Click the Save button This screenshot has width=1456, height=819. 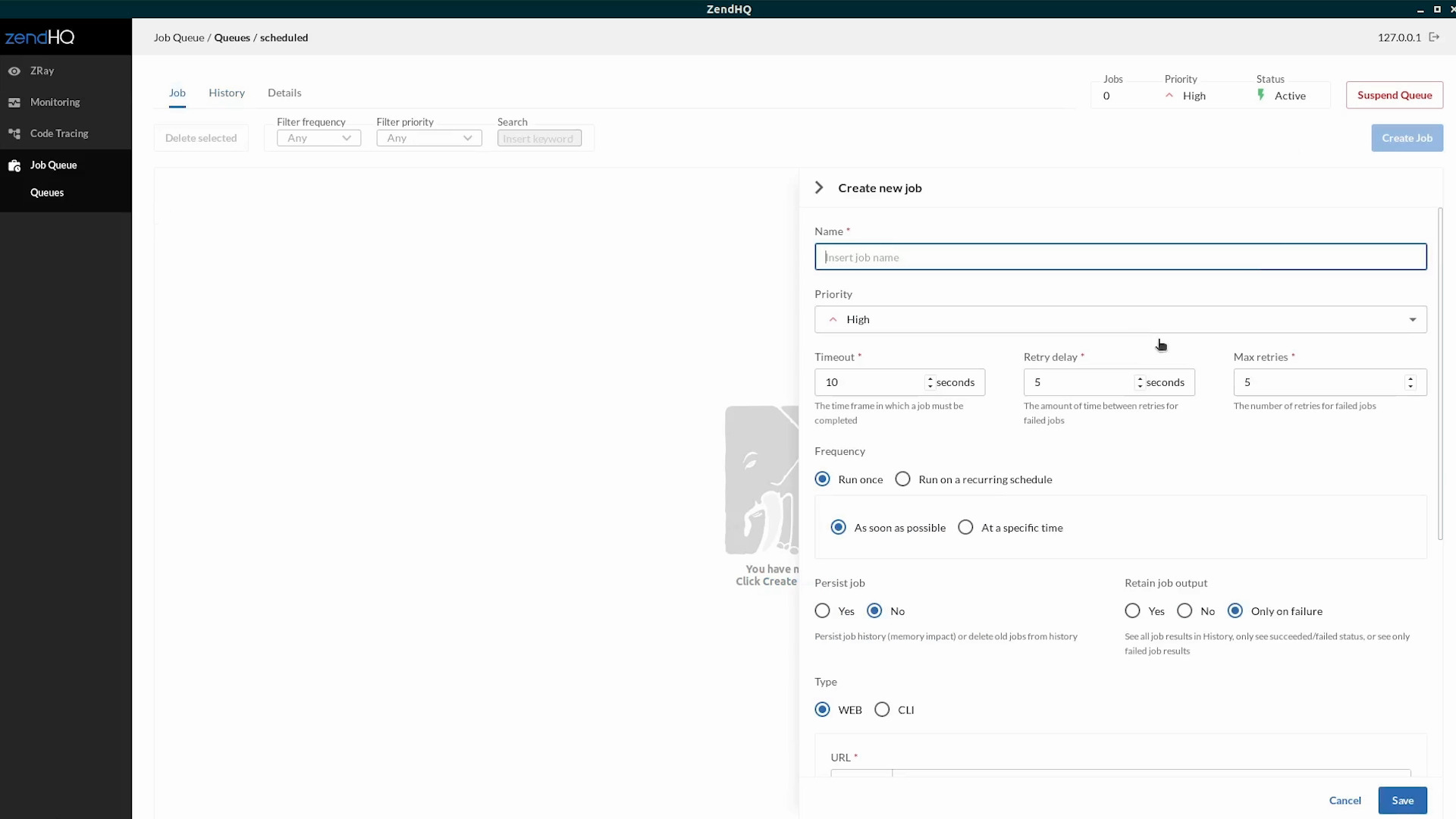tap(1402, 800)
